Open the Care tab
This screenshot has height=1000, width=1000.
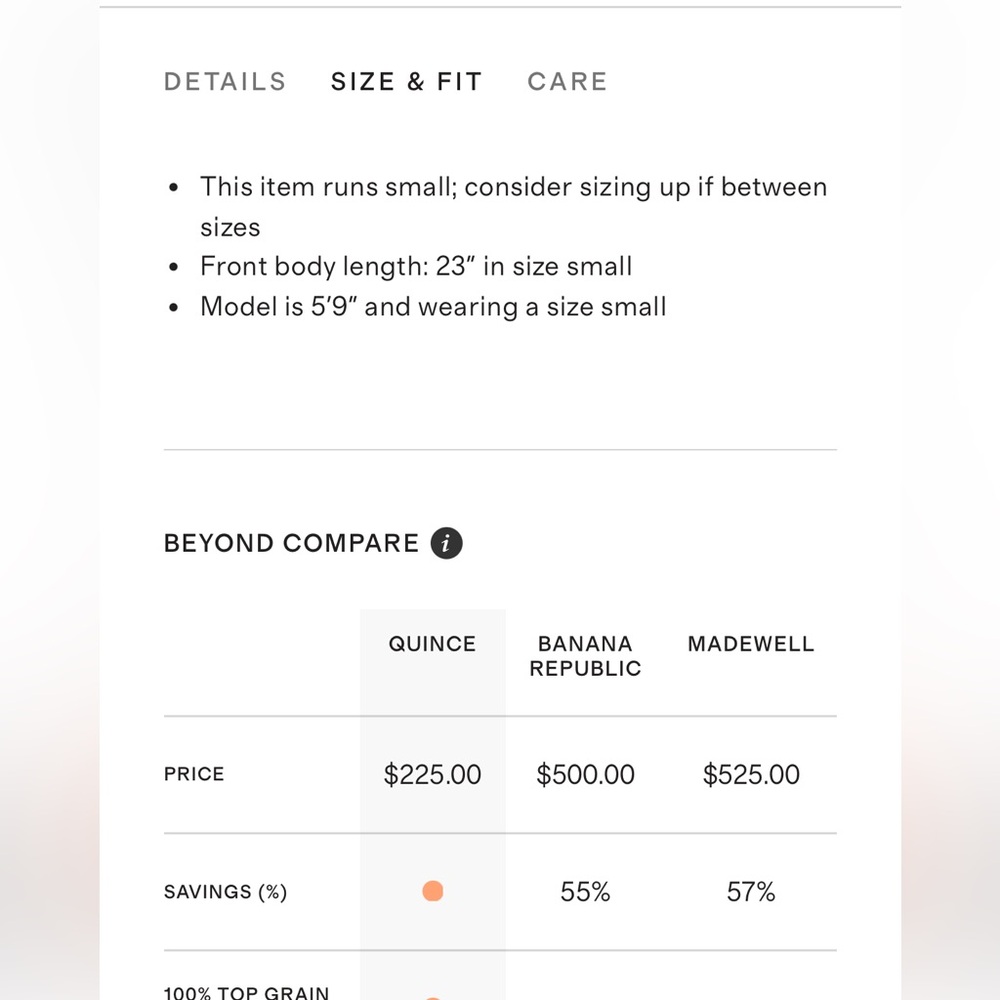[x=568, y=82]
